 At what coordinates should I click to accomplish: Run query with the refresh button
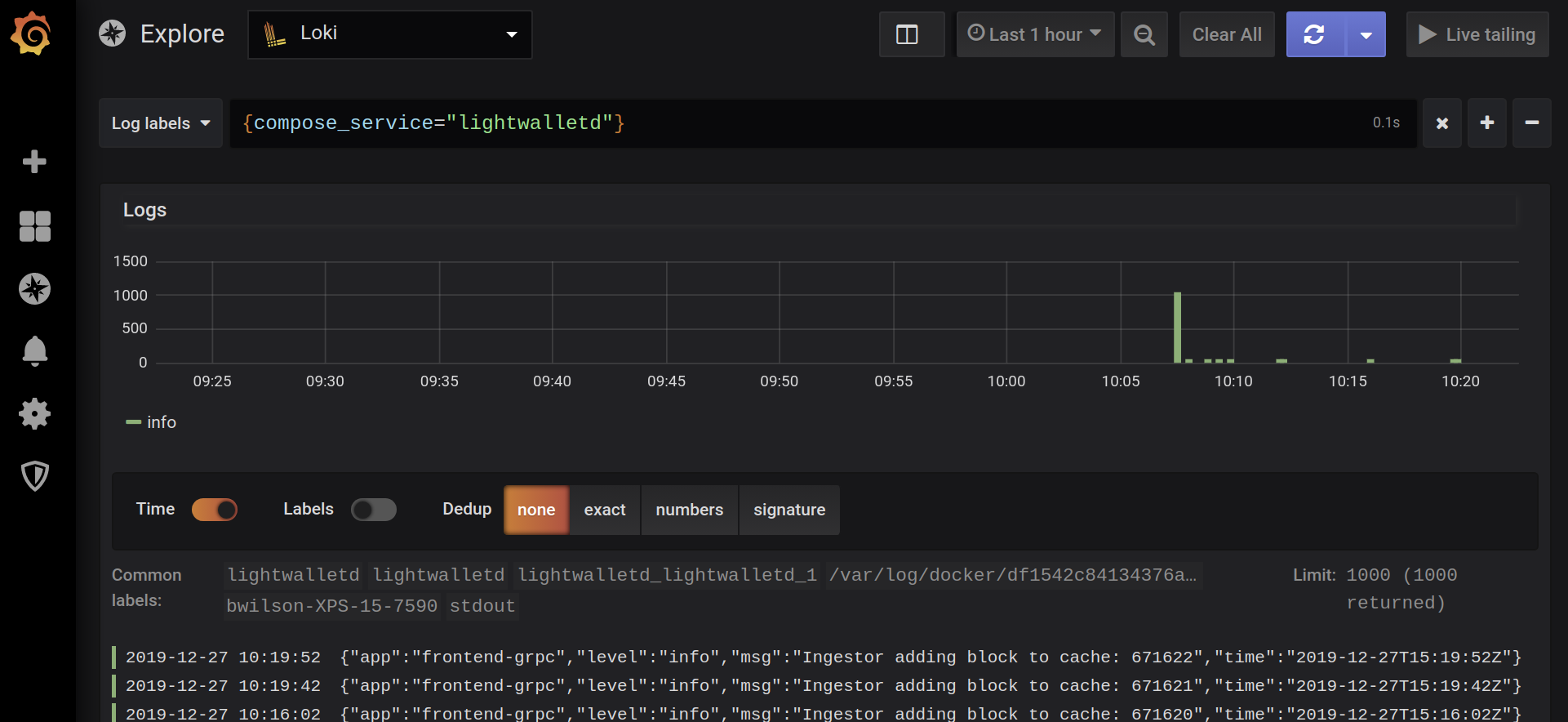[1314, 34]
